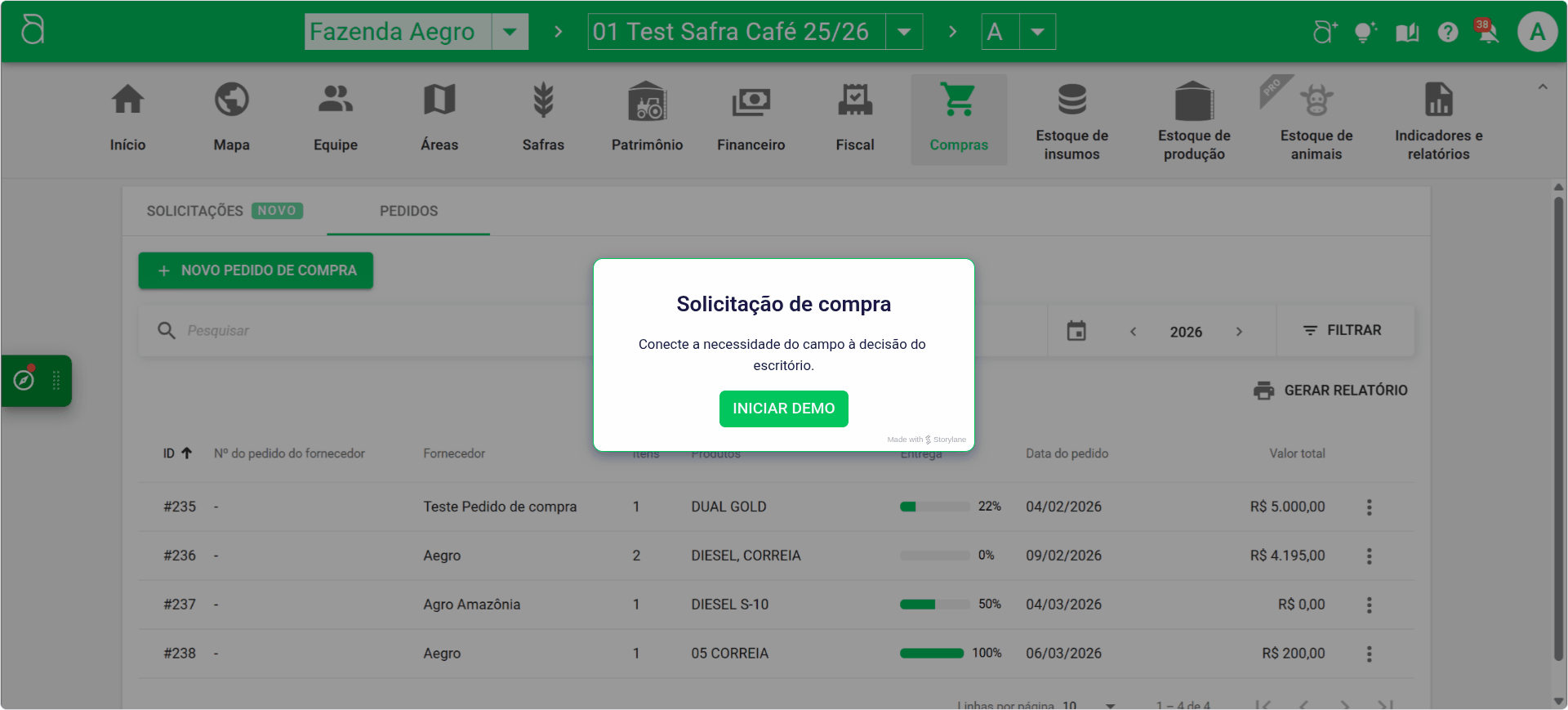Go to Patrimônio
Viewport: 1568px width, 710px height.
pos(647,119)
